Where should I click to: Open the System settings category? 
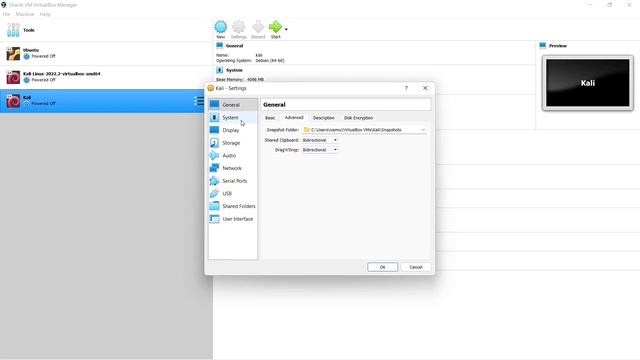click(x=233, y=118)
